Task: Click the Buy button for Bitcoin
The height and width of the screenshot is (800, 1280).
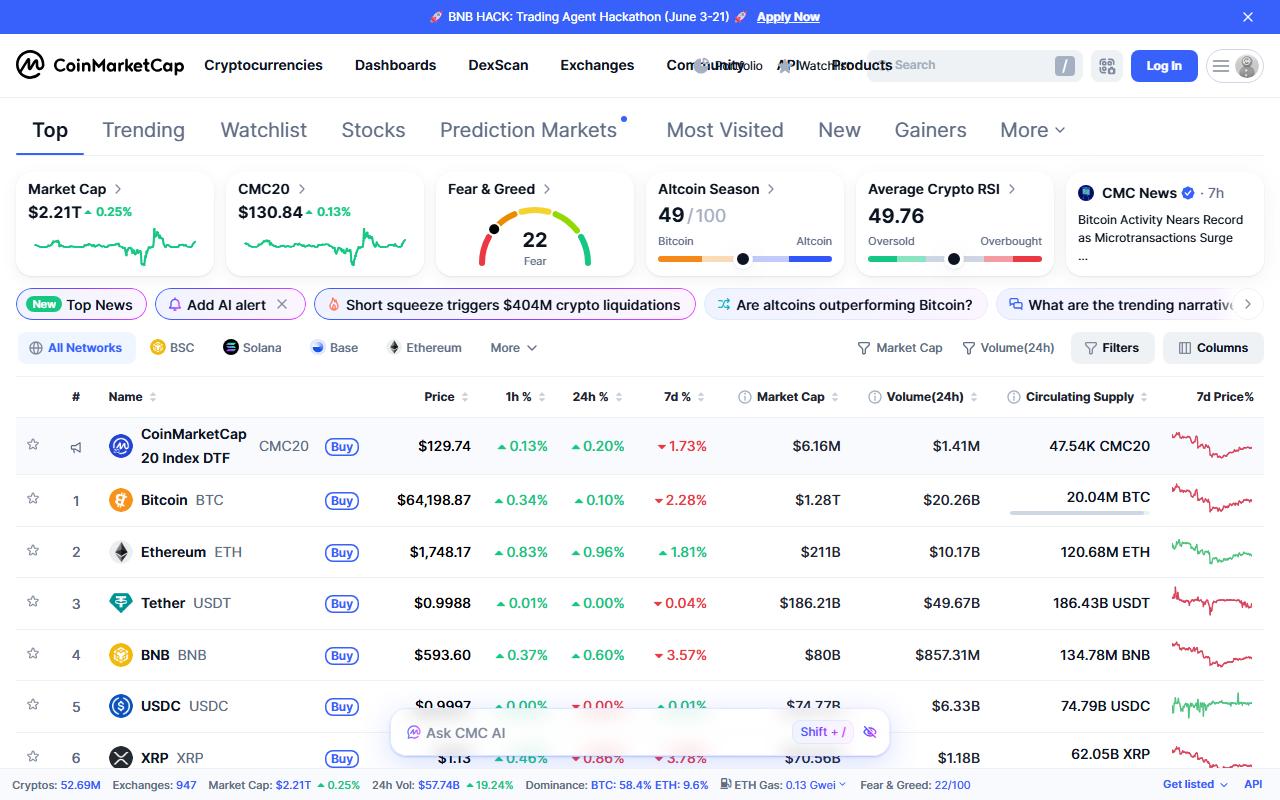Action: click(342, 500)
